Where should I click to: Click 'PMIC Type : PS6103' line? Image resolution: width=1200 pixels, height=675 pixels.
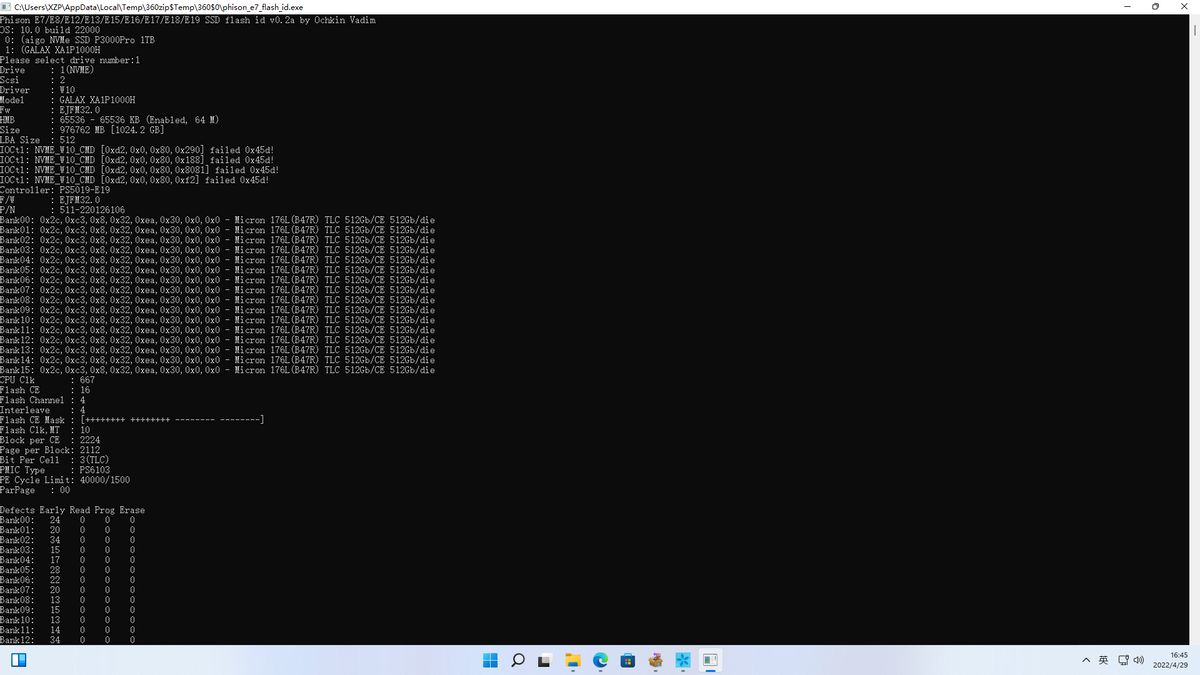(x=55, y=470)
